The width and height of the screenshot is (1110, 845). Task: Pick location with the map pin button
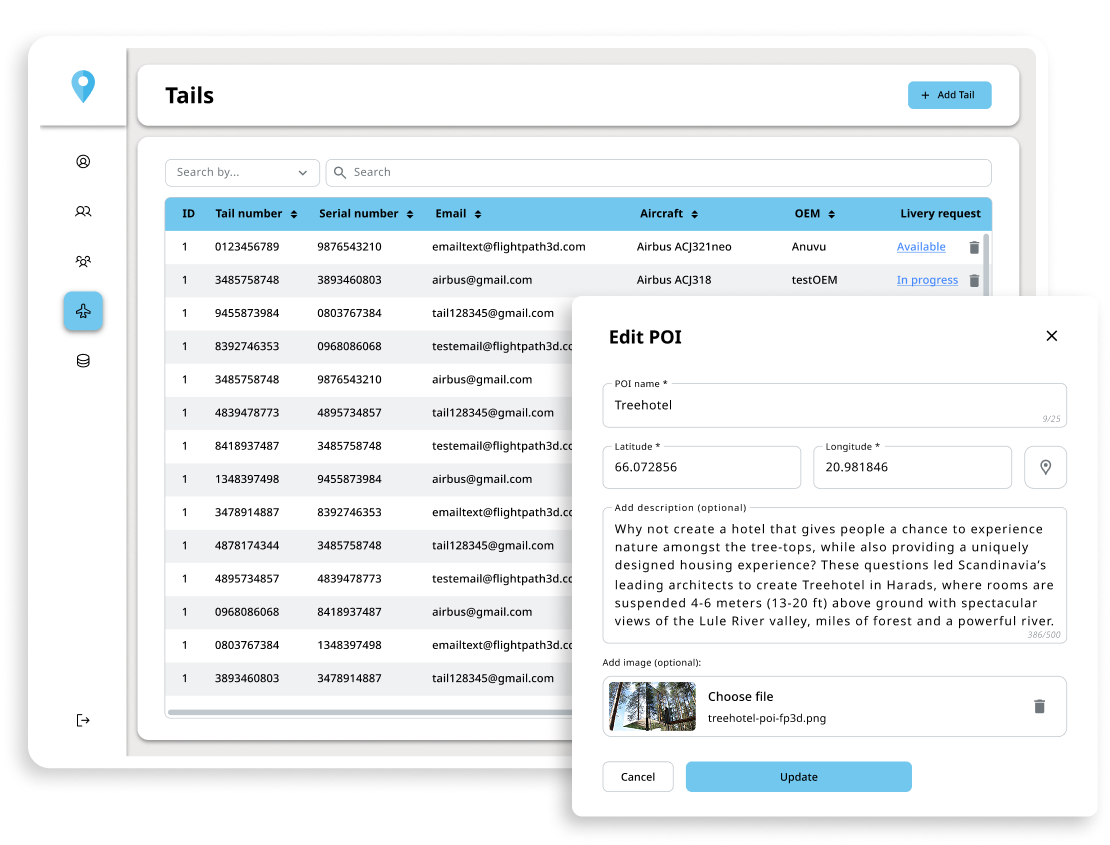pos(1045,467)
